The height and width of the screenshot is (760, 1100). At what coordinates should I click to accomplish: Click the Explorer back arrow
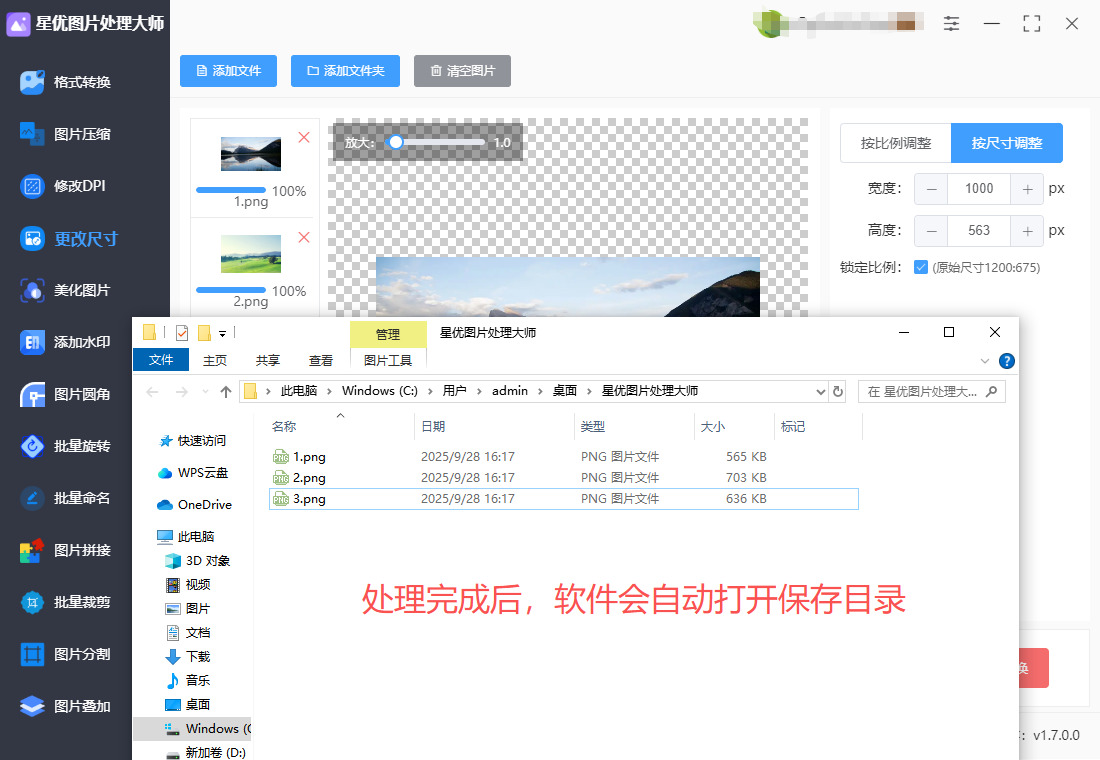[x=152, y=392]
